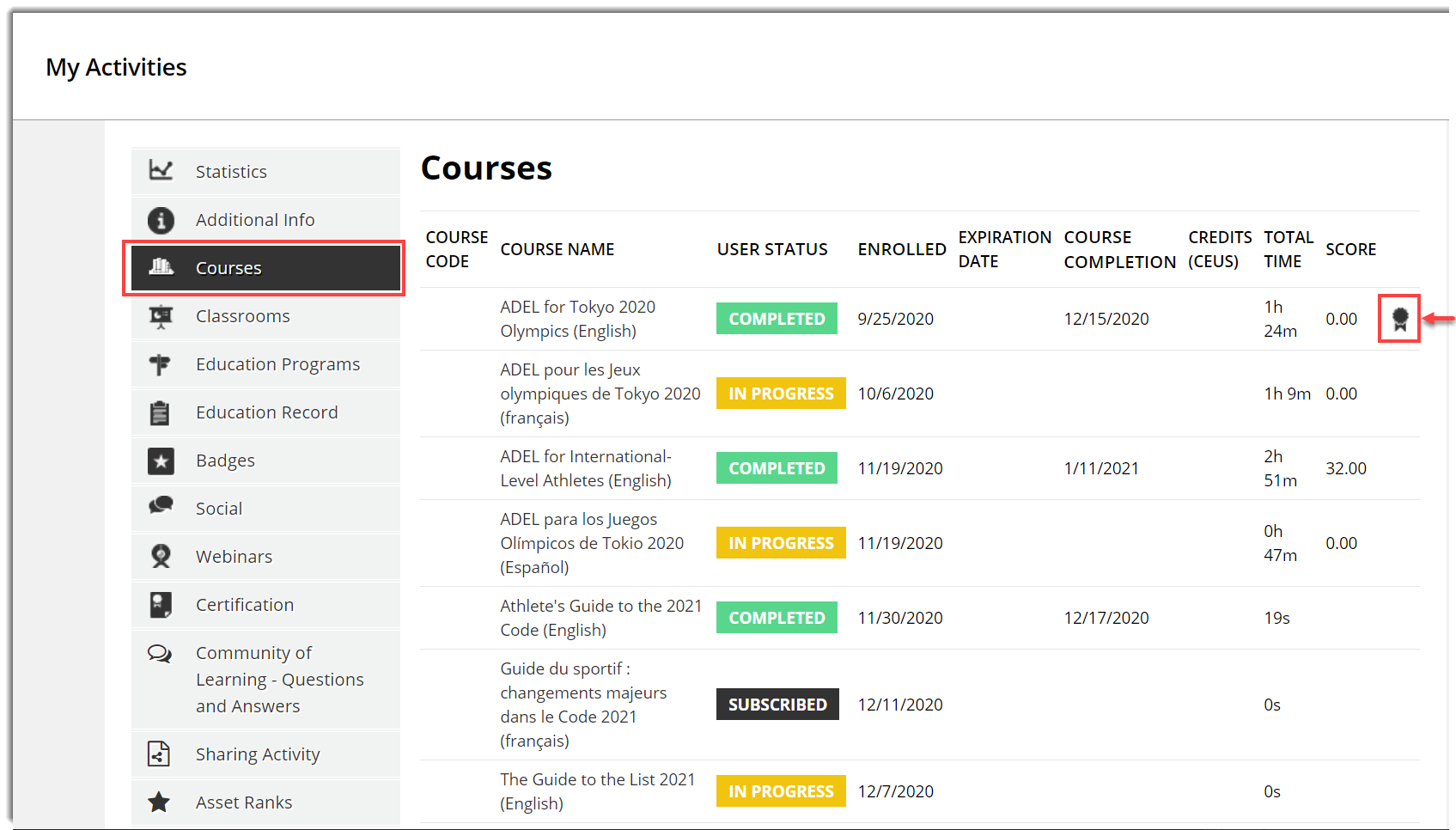Open Community of Learning - Questions and Answers
The width and height of the screenshot is (1456, 830).
(265, 680)
